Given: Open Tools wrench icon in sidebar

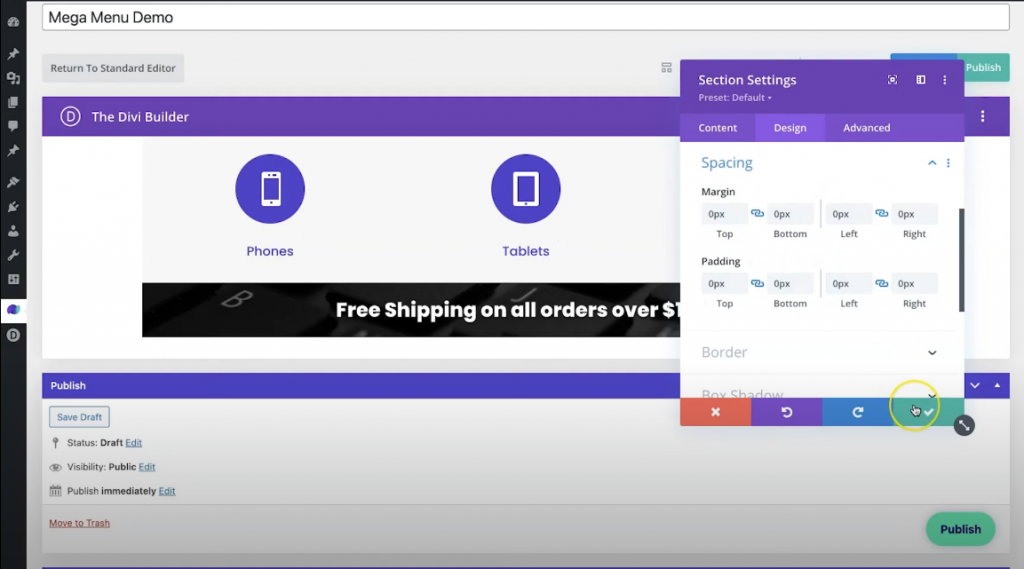Looking at the screenshot, I should click(x=13, y=255).
